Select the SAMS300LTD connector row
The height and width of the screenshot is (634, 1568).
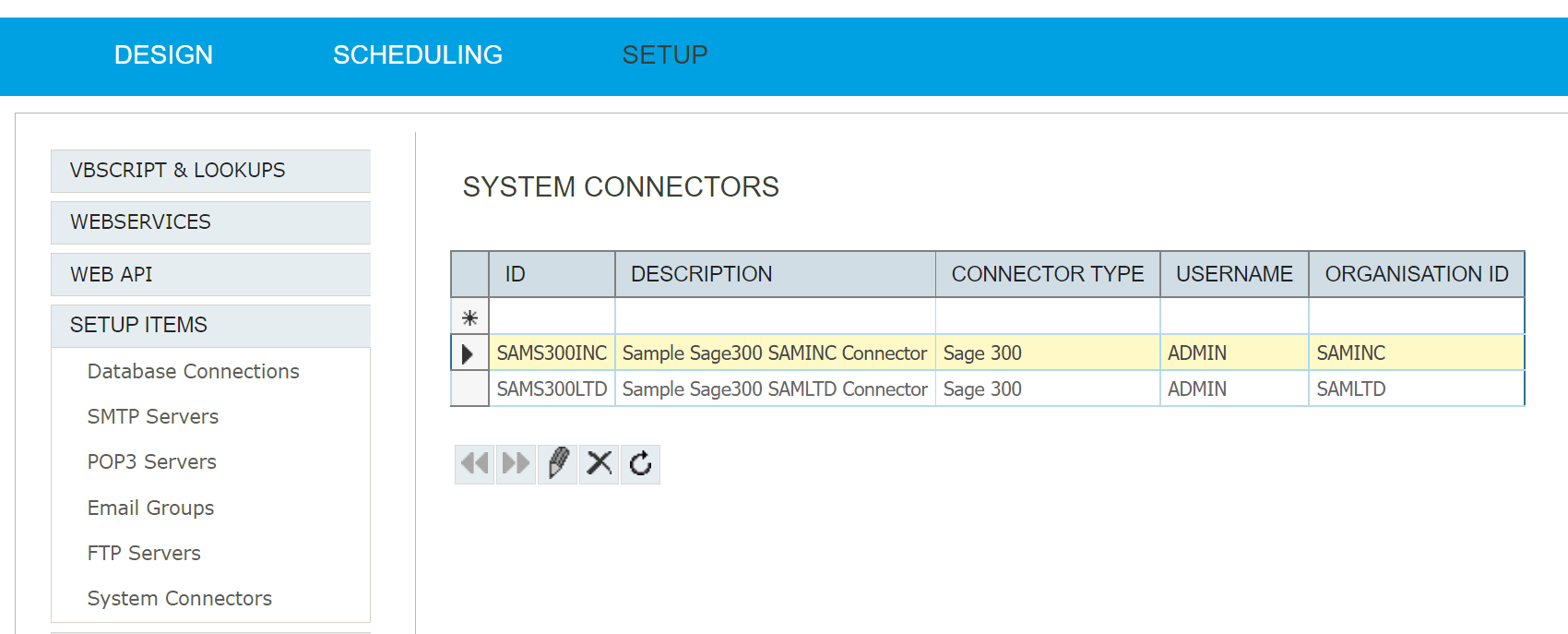pos(552,389)
